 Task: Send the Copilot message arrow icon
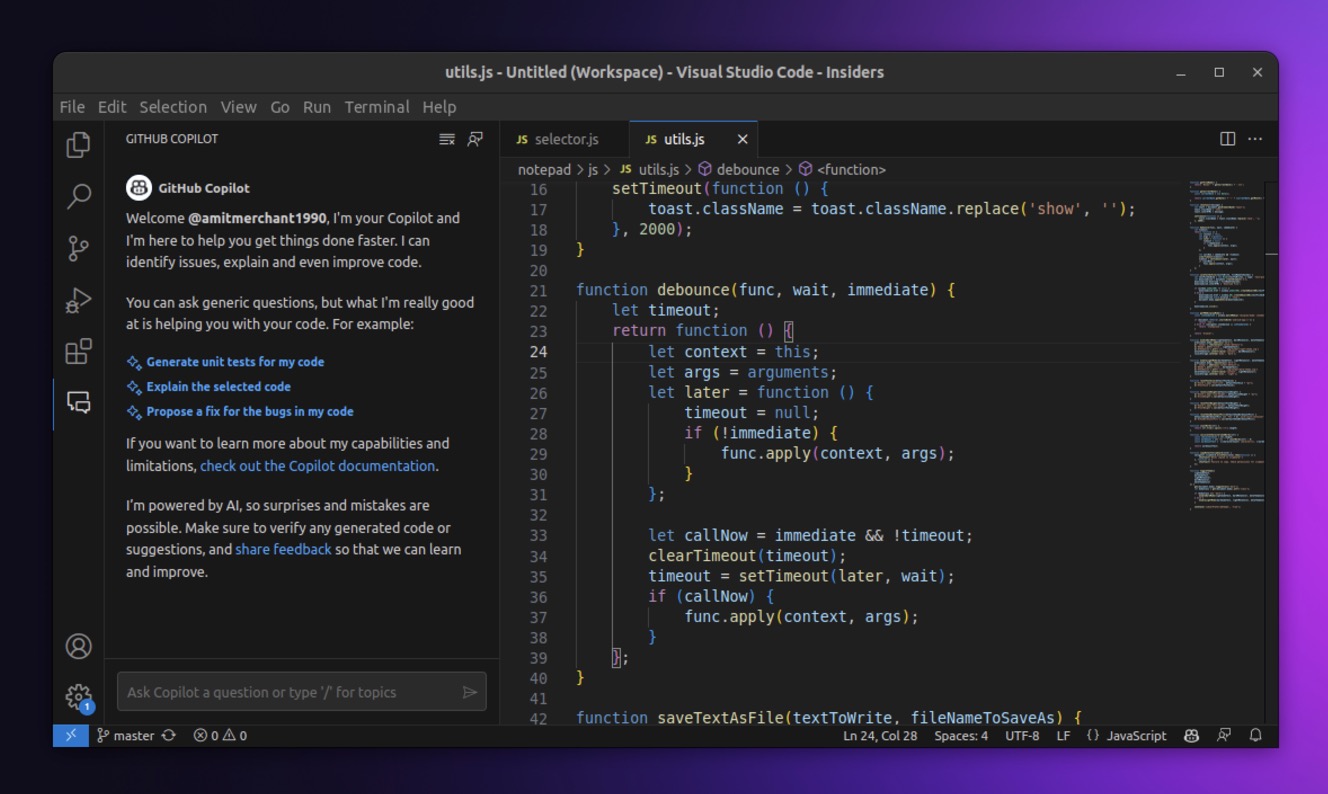tap(470, 692)
